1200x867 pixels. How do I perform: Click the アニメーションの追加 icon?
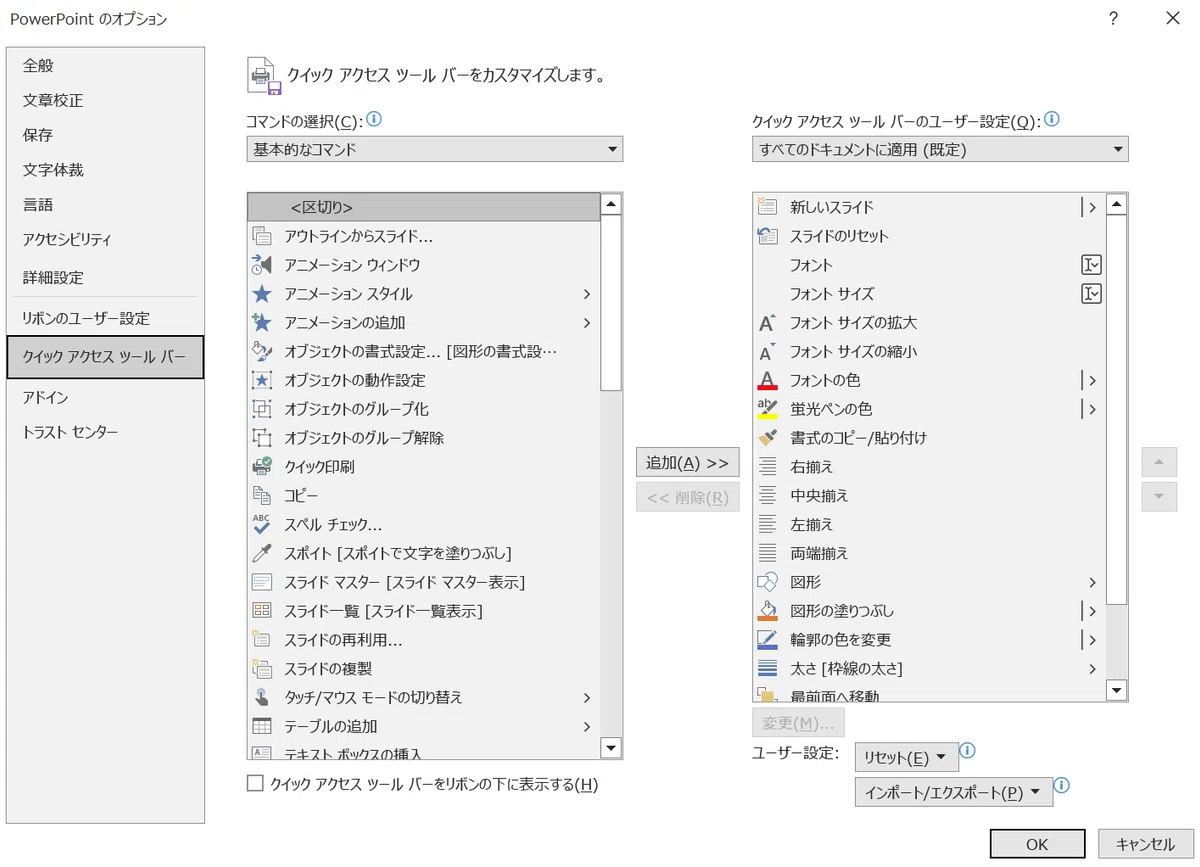click(x=262, y=323)
